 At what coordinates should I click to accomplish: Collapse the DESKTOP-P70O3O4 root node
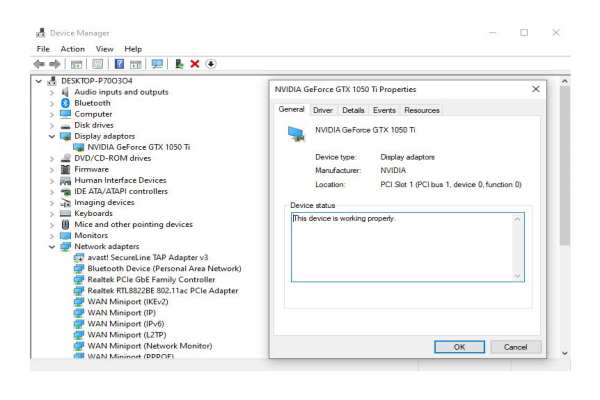pos(39,81)
